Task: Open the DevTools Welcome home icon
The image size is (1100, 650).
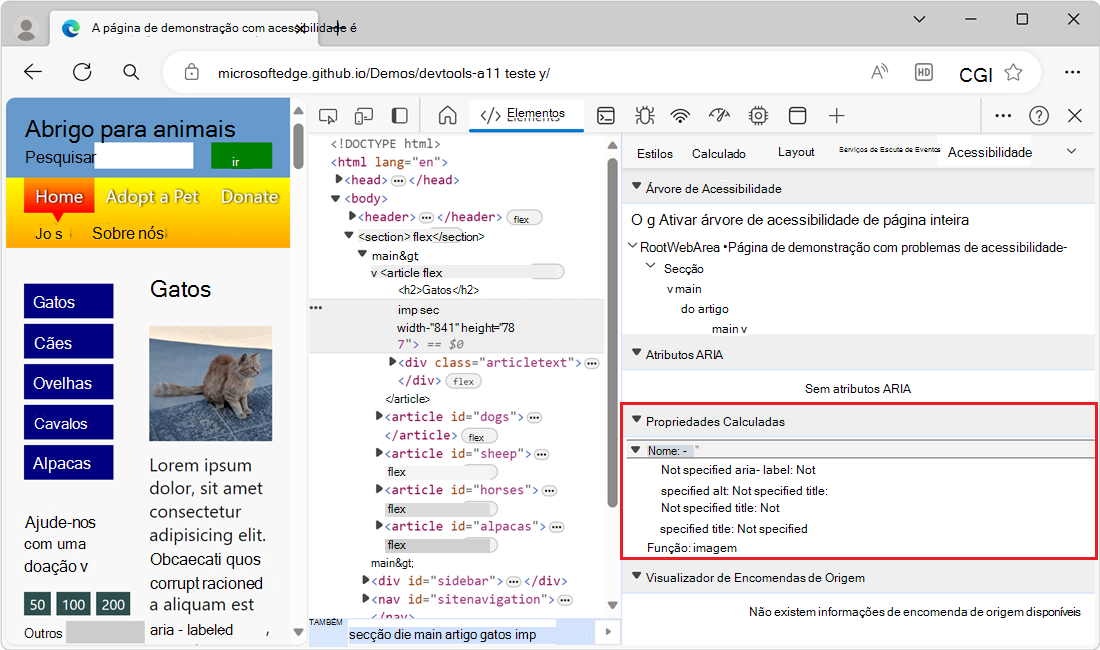Action: (447, 116)
